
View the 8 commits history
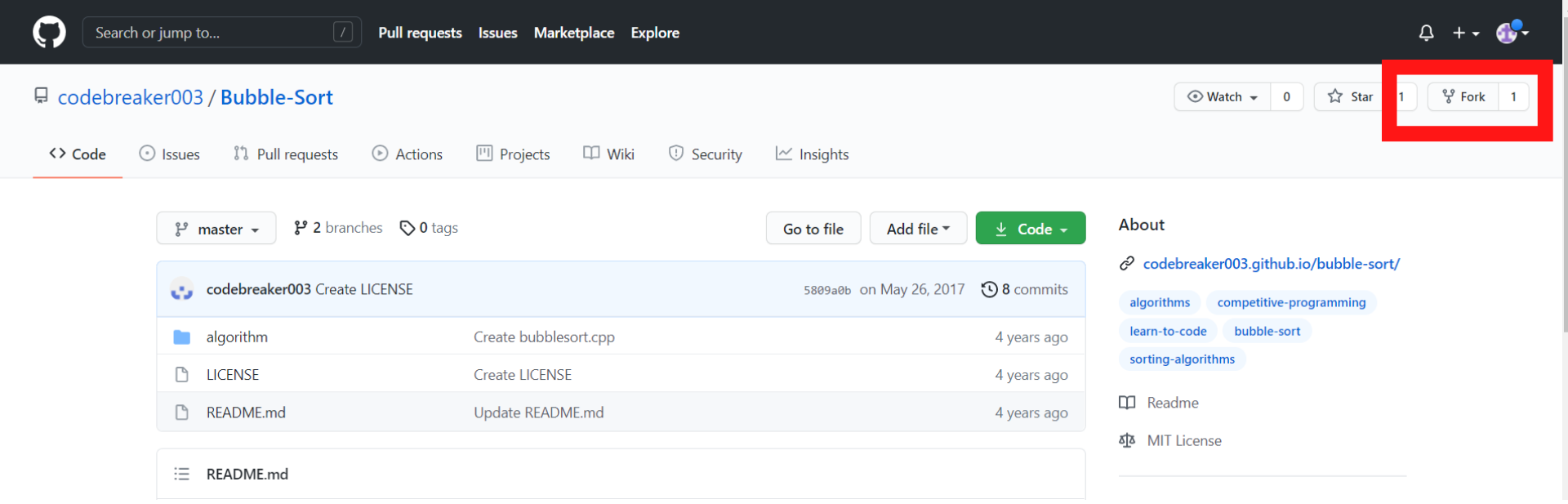coord(1024,289)
